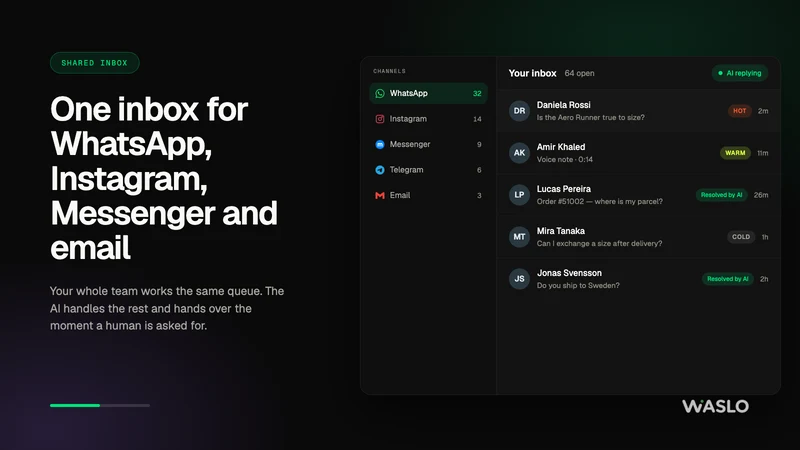Click the JS avatar for Jonas Svensson

(519, 279)
